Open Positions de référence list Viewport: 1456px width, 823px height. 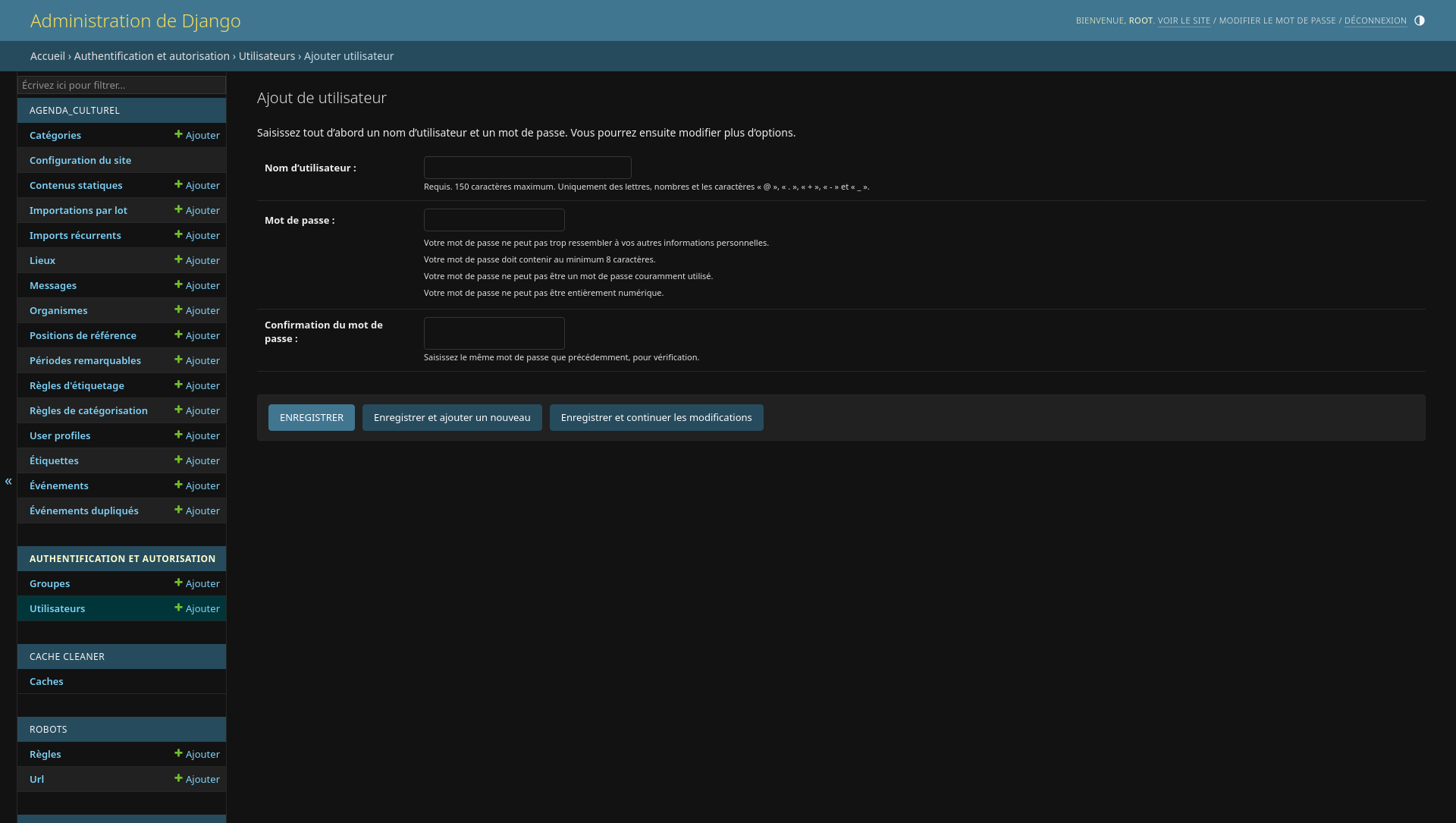(83, 335)
